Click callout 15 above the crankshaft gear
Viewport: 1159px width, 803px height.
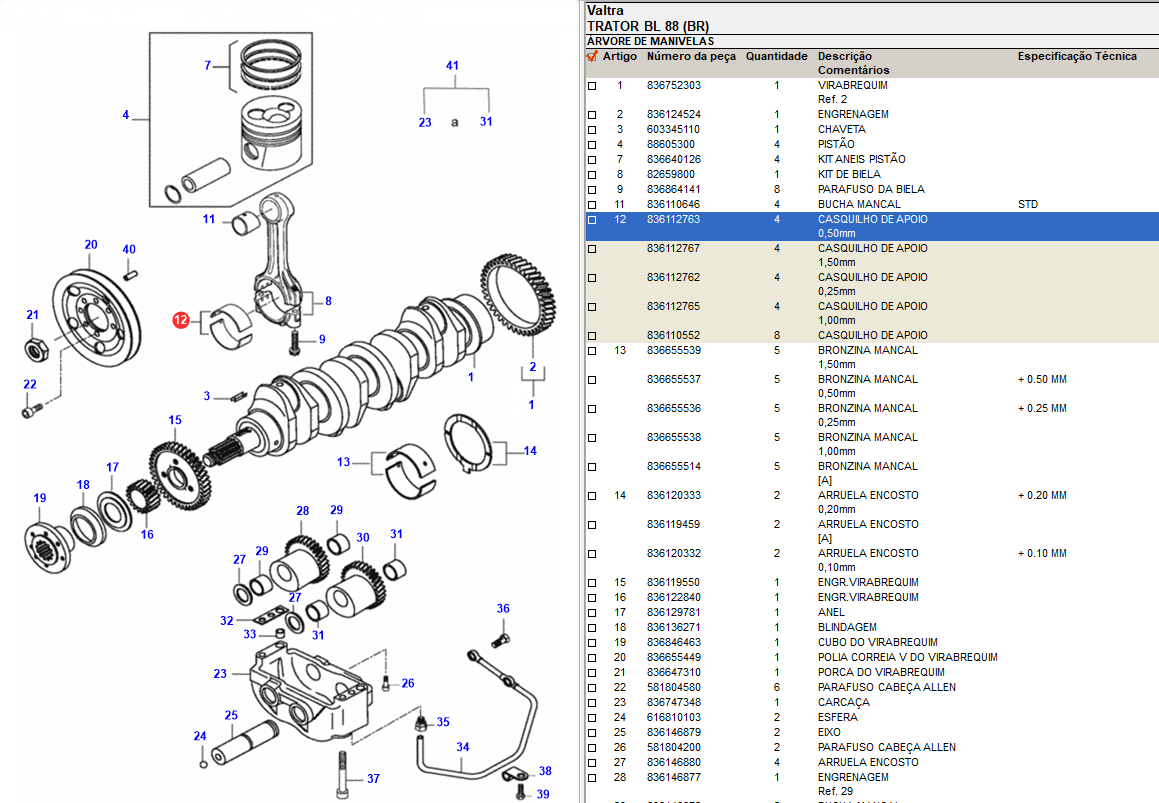(175, 420)
